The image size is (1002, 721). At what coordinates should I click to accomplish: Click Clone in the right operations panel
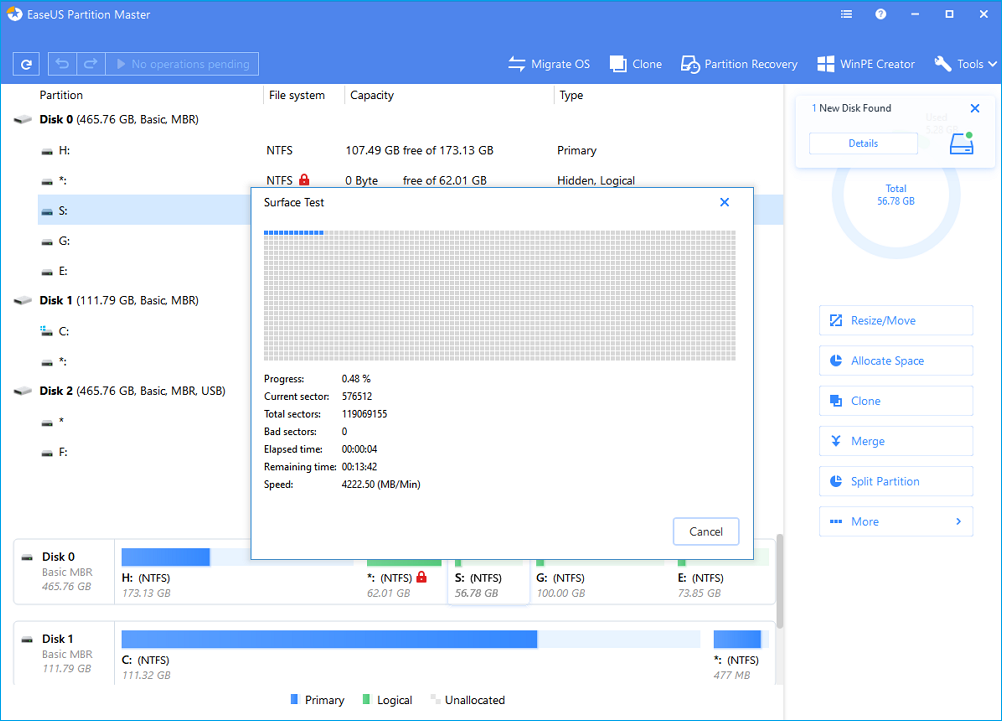pyautogui.click(x=895, y=401)
